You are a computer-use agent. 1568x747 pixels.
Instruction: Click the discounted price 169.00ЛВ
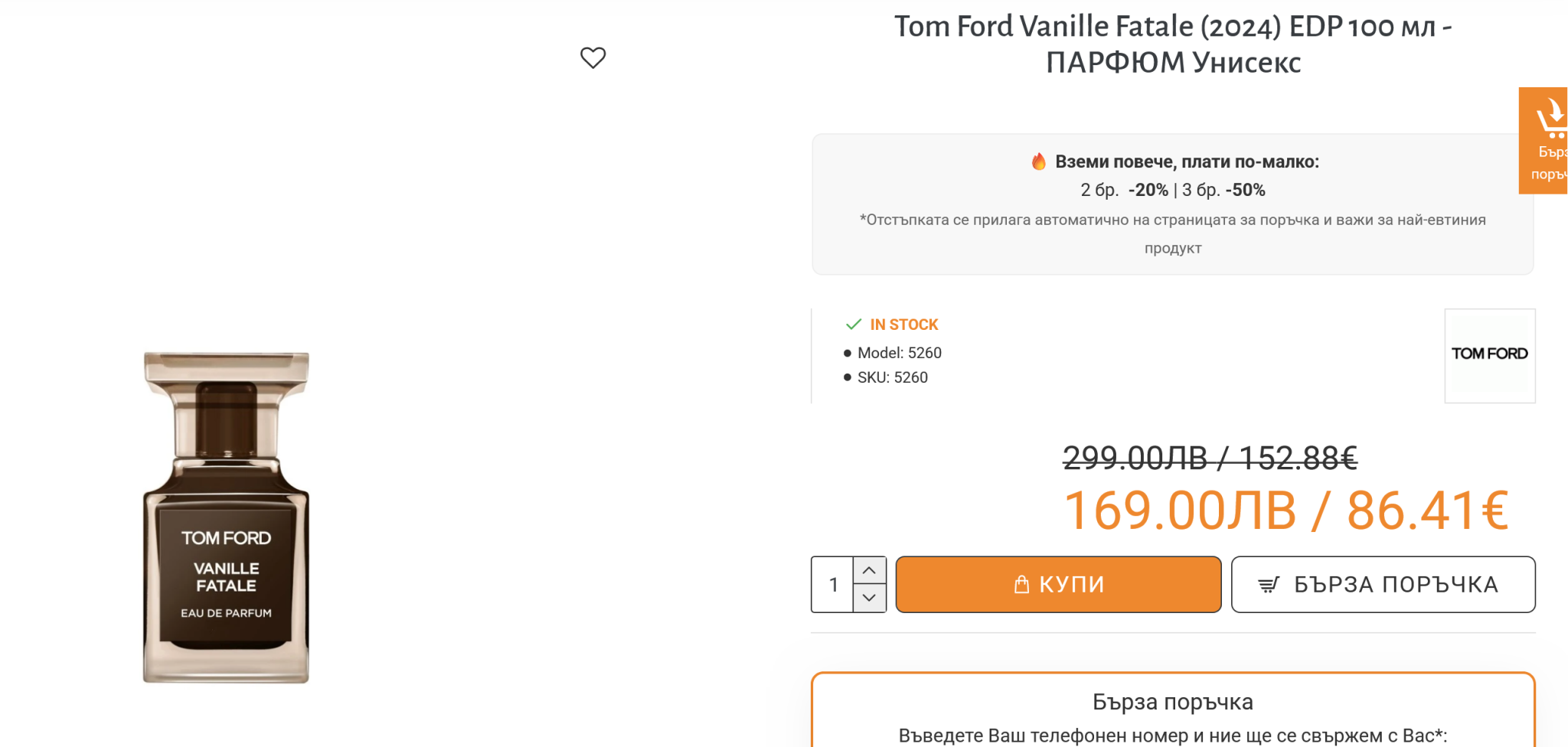pyautogui.click(x=1179, y=511)
